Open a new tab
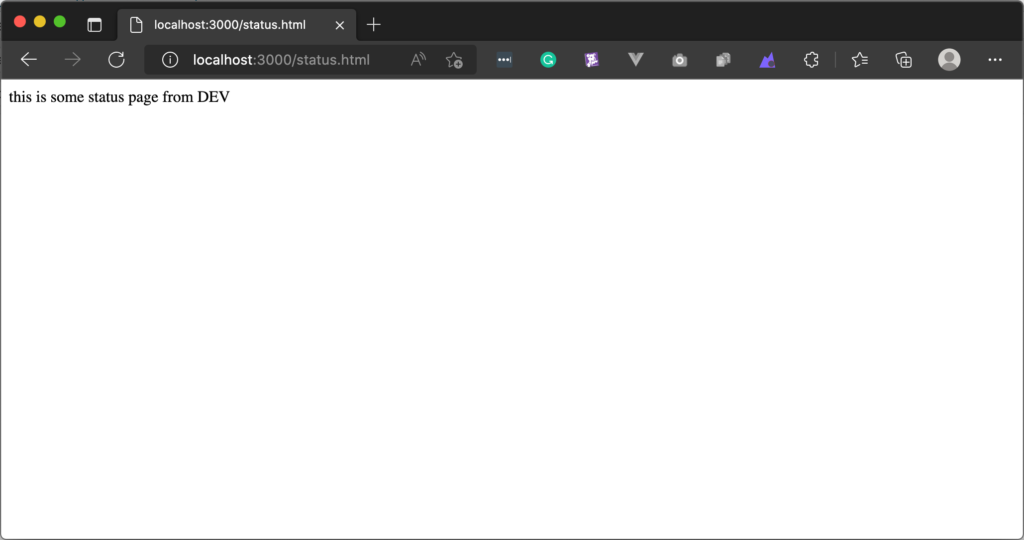Screen dimensions: 1024x540 pyautogui.click(x=374, y=24)
